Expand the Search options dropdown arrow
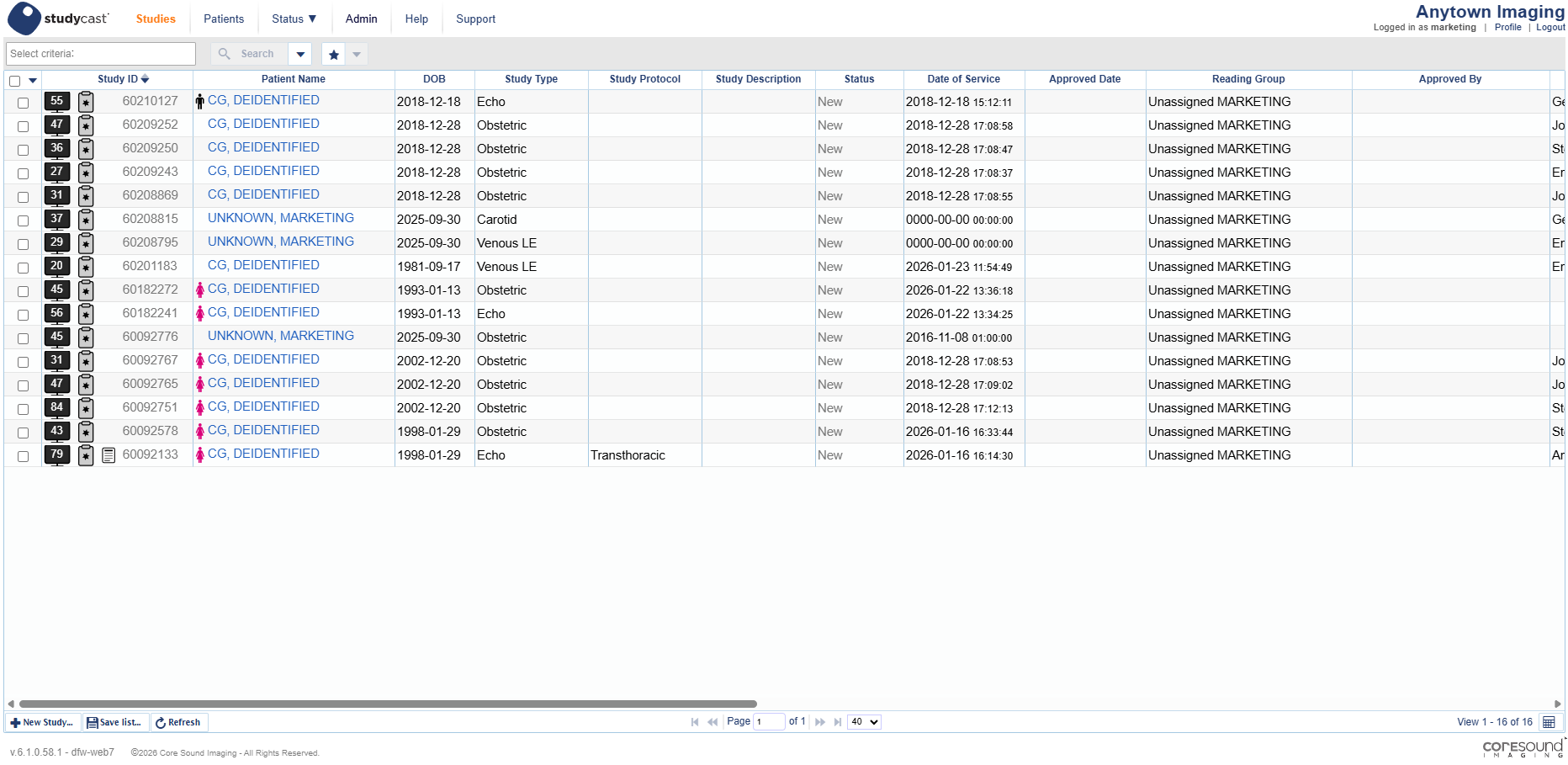The width and height of the screenshot is (1568, 765). (300, 55)
